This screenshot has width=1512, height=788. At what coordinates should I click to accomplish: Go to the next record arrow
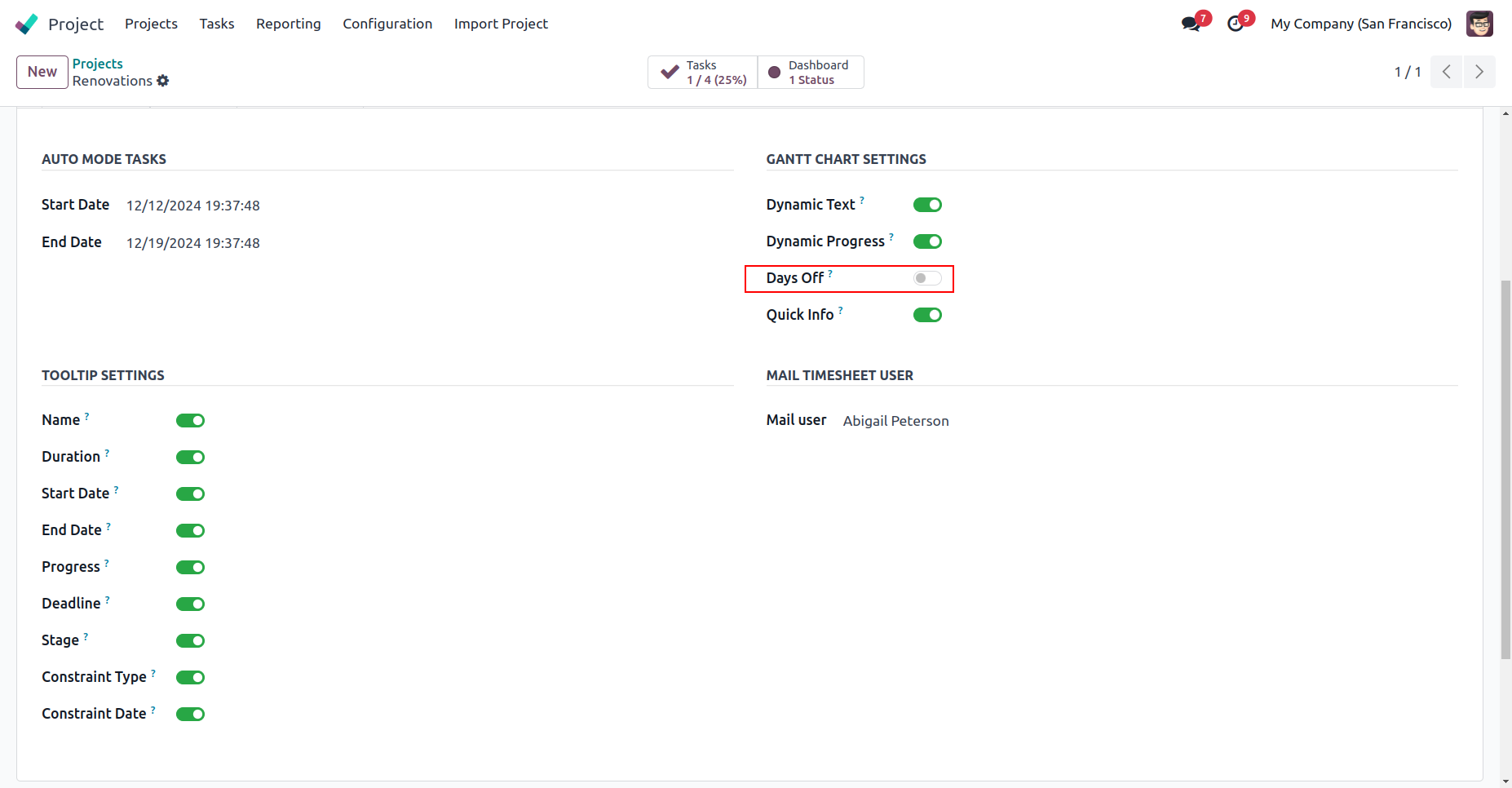click(x=1479, y=72)
